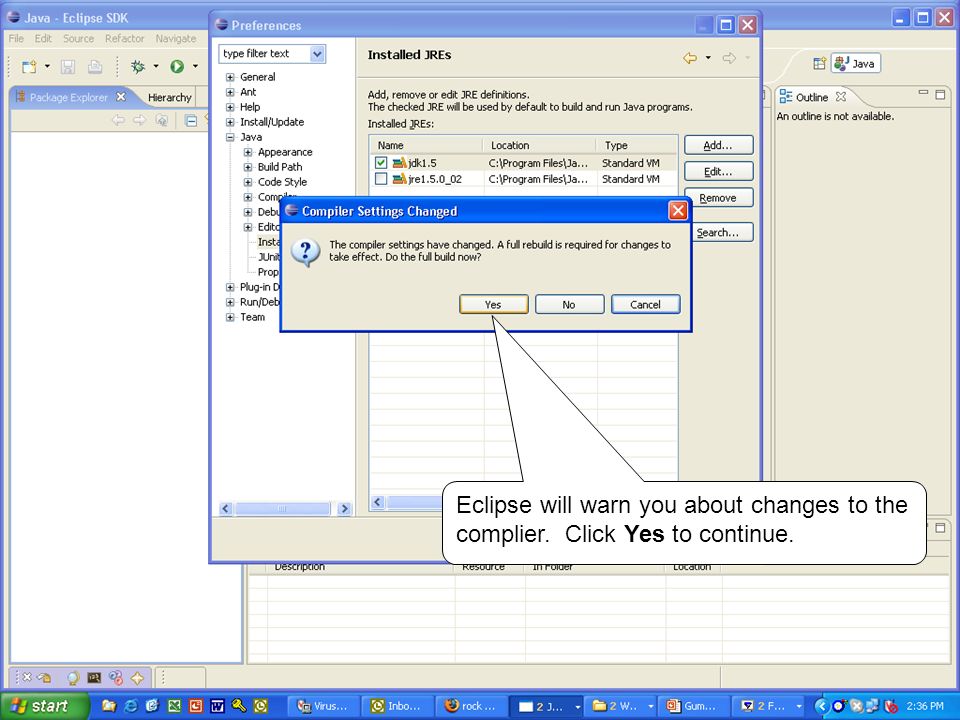Click the green Run icon

177,66
